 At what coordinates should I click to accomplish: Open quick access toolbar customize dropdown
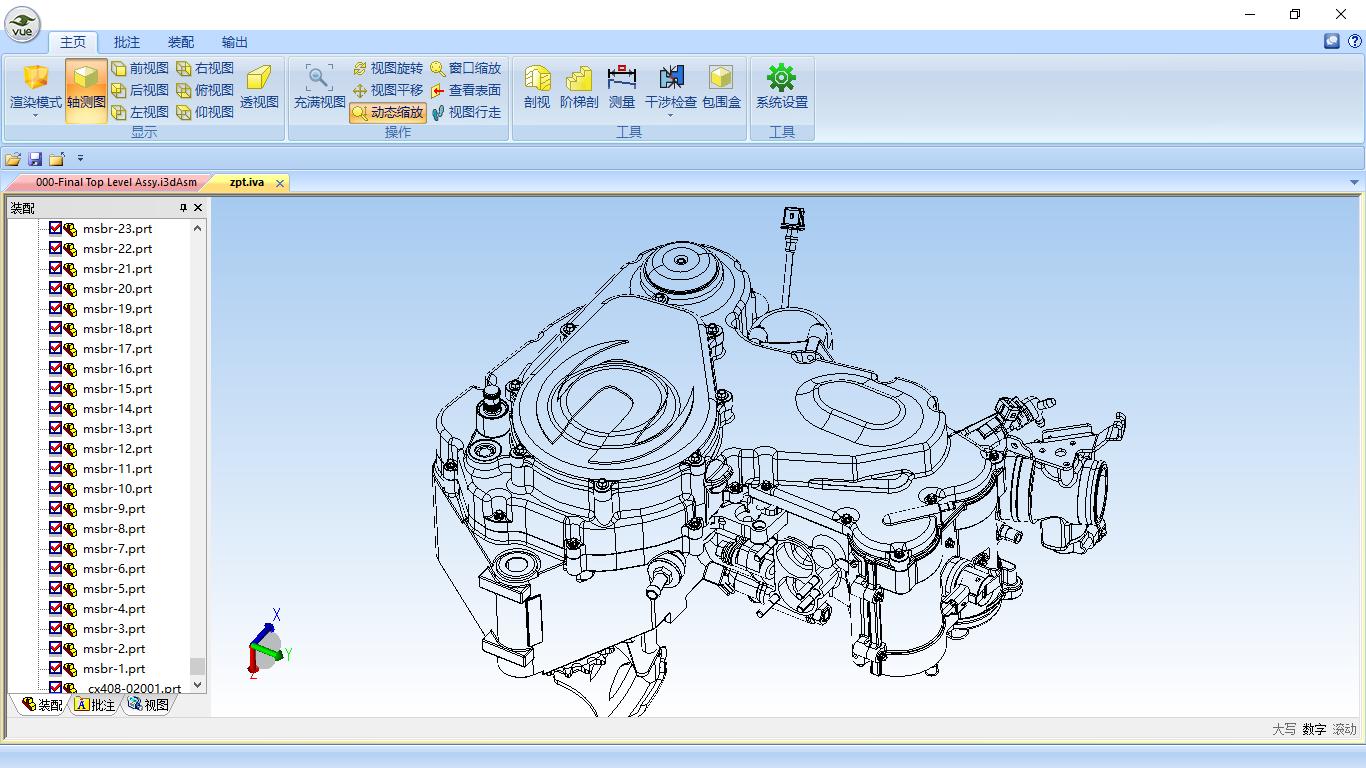[80, 158]
